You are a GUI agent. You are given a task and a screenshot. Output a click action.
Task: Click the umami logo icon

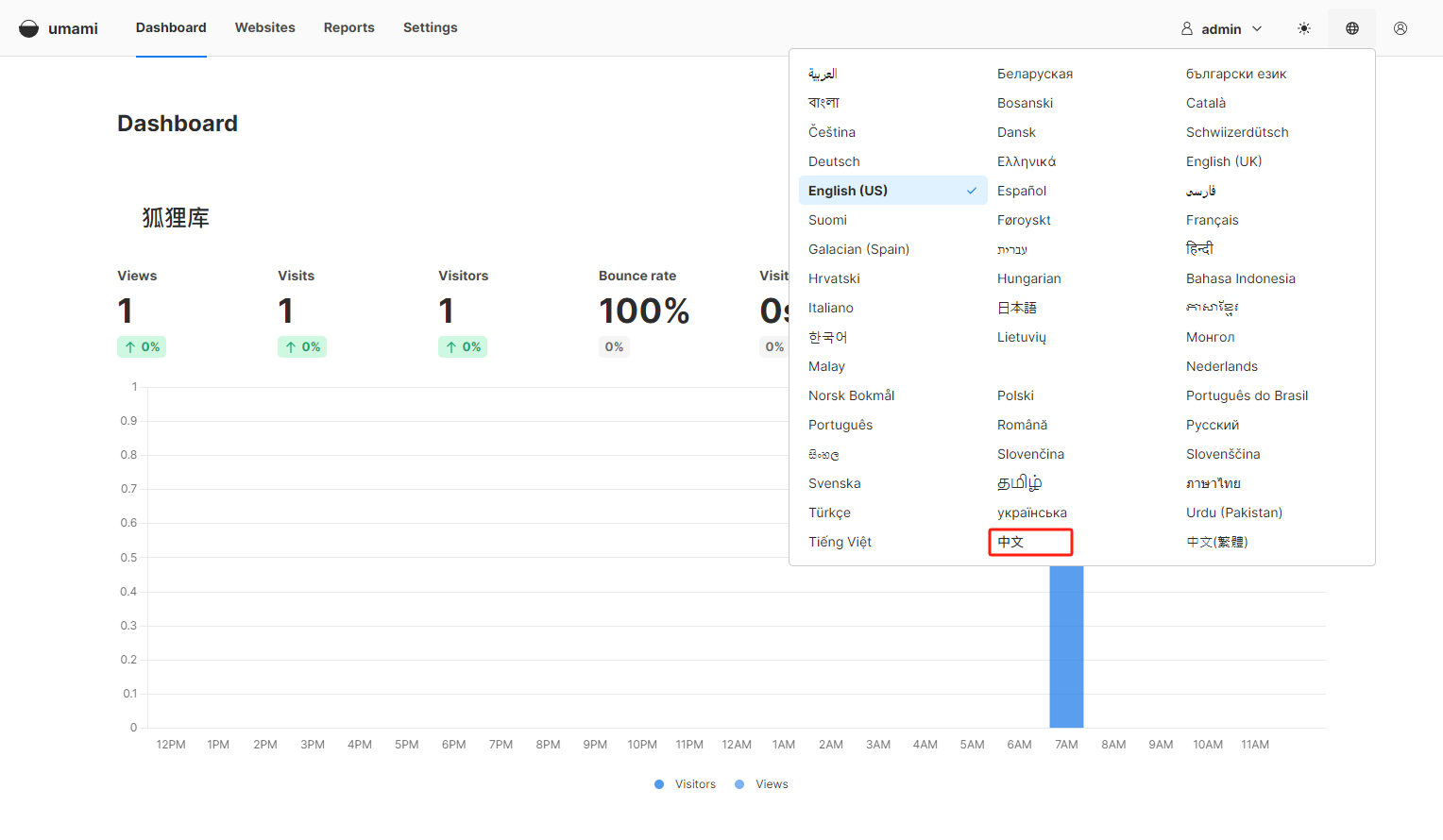point(29,28)
